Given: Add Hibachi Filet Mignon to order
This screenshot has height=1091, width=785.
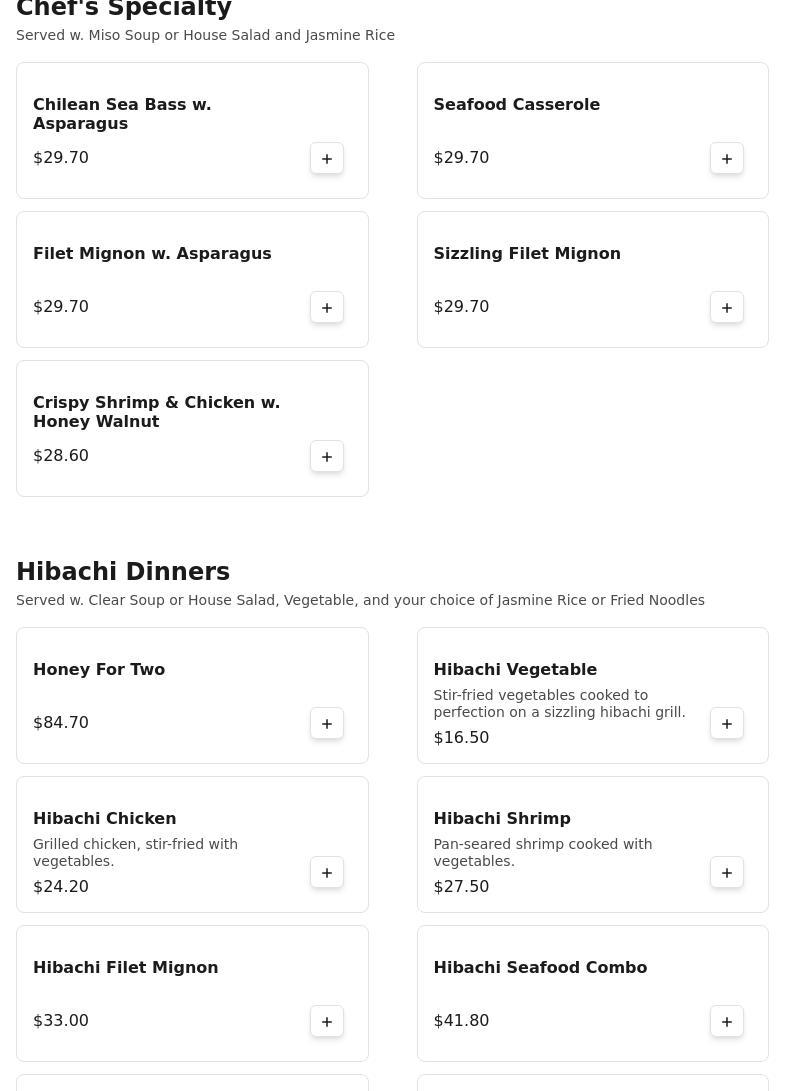Looking at the screenshot, I should point(326,1021).
